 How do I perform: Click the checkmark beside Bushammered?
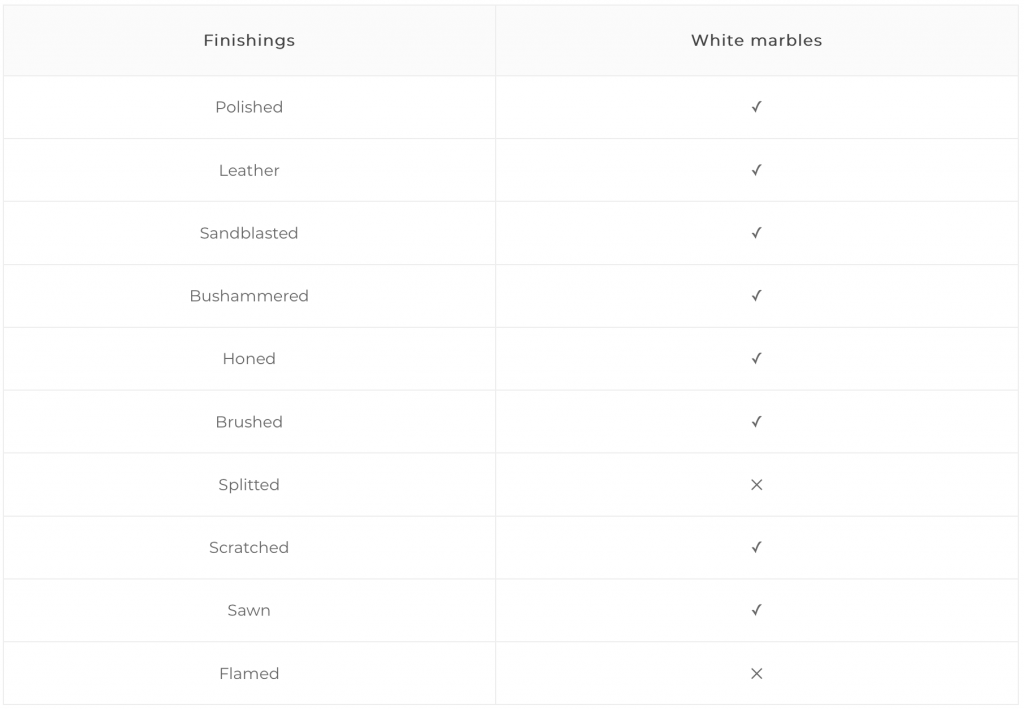[x=756, y=296]
